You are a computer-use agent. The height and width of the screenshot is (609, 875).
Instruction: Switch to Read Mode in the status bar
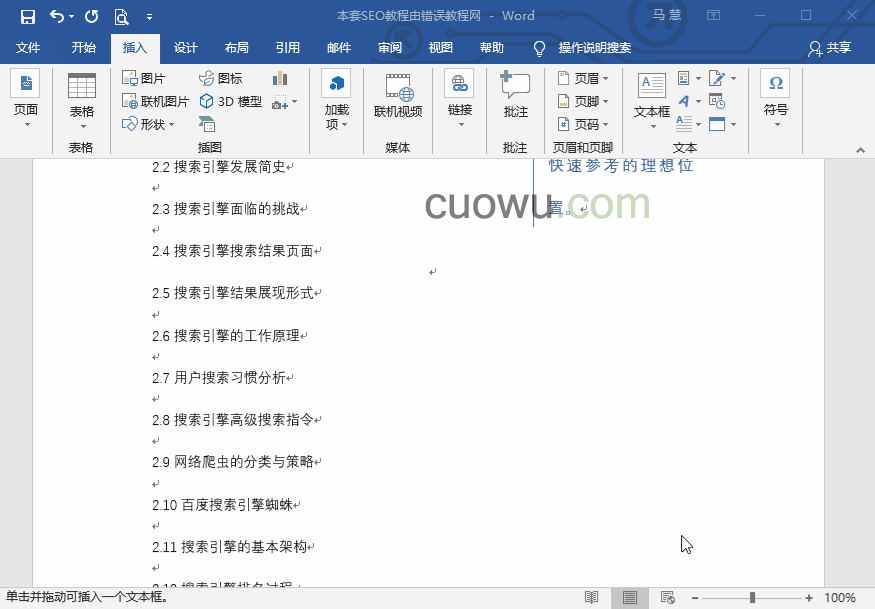pos(592,597)
